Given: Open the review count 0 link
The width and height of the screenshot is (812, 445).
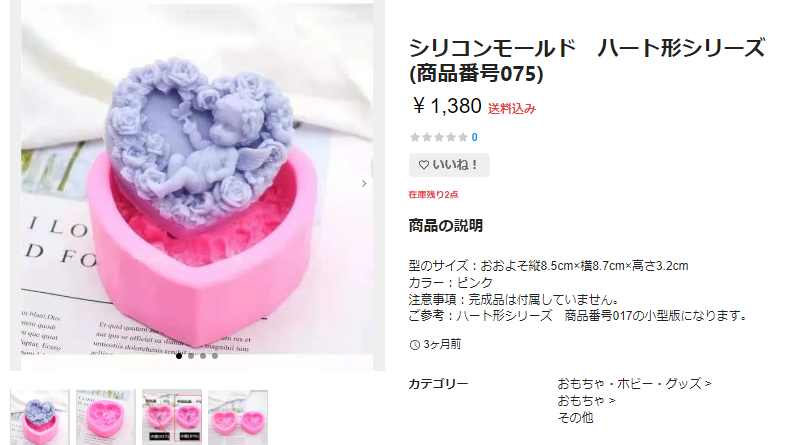Looking at the screenshot, I should pos(474,137).
